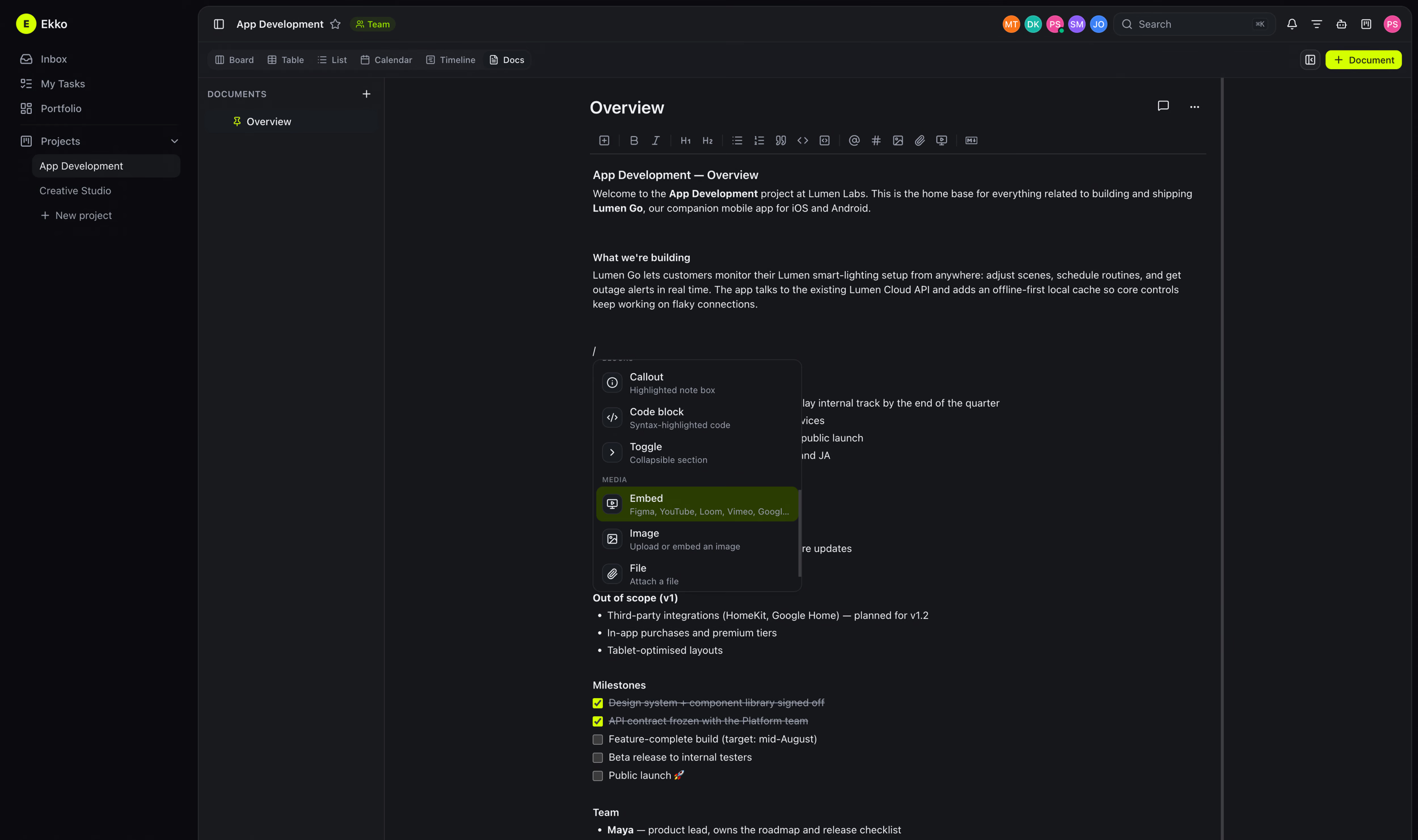Click slash menu scrollbar
Screen dimensions: 1418x840
tap(799, 533)
